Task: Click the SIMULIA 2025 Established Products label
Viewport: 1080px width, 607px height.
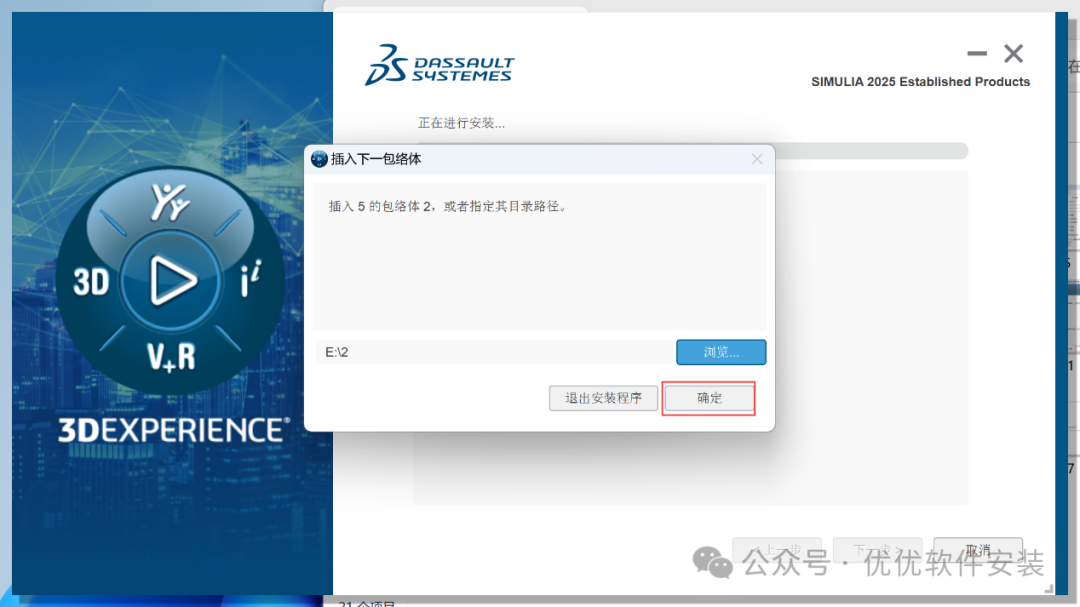Action: pyautogui.click(x=920, y=81)
